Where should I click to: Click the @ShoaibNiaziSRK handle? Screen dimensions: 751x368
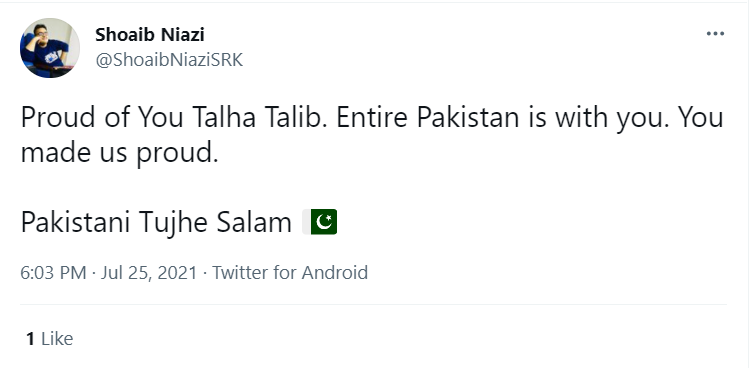(169, 60)
